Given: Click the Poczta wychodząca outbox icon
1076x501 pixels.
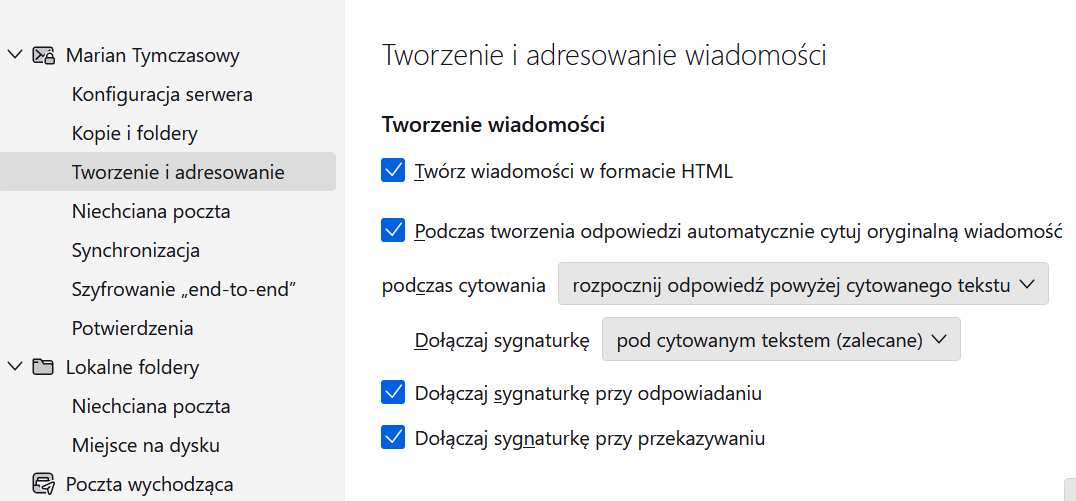Looking at the screenshot, I should click(x=43, y=484).
